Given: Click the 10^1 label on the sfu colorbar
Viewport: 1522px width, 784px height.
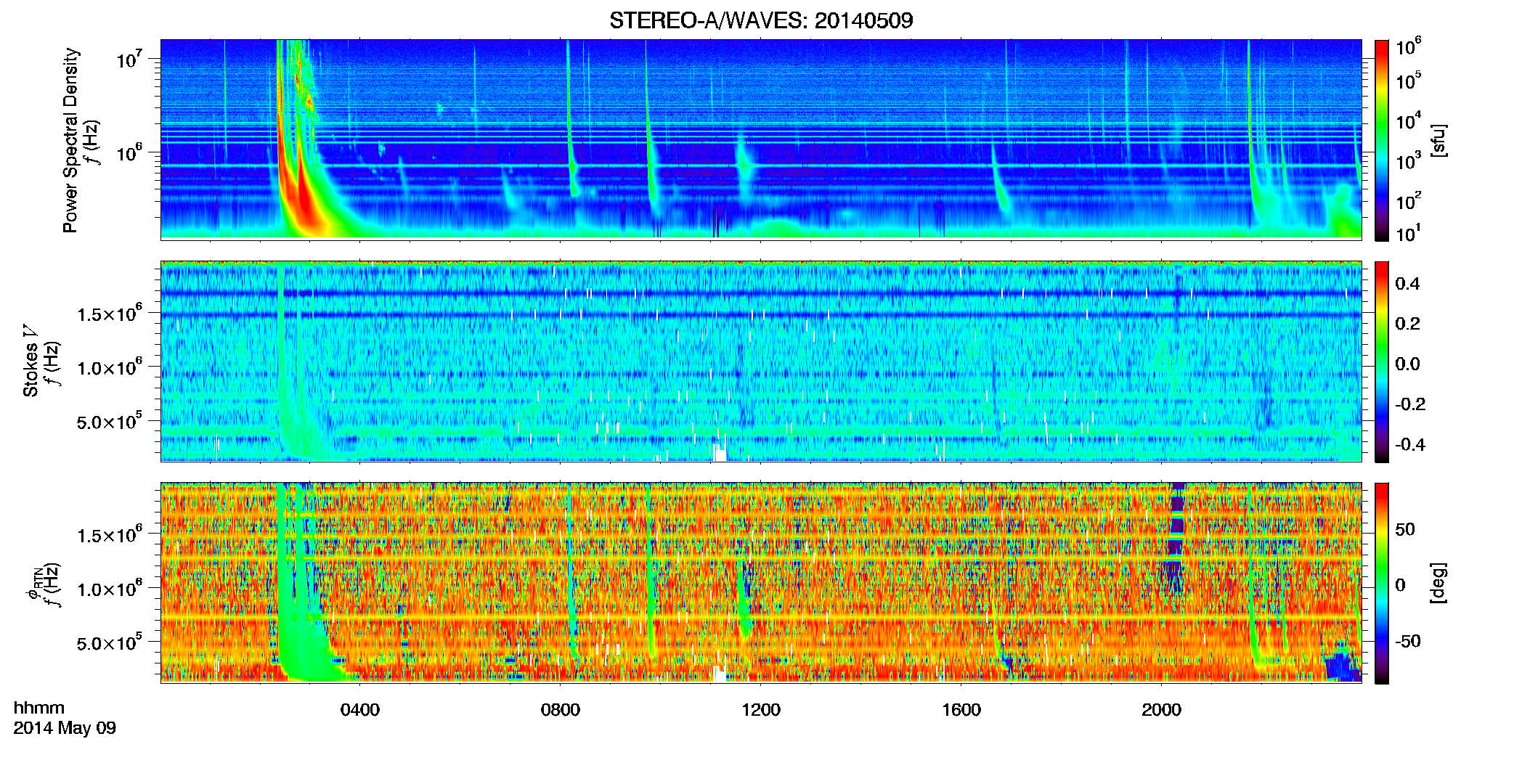Looking at the screenshot, I should tap(1408, 233).
